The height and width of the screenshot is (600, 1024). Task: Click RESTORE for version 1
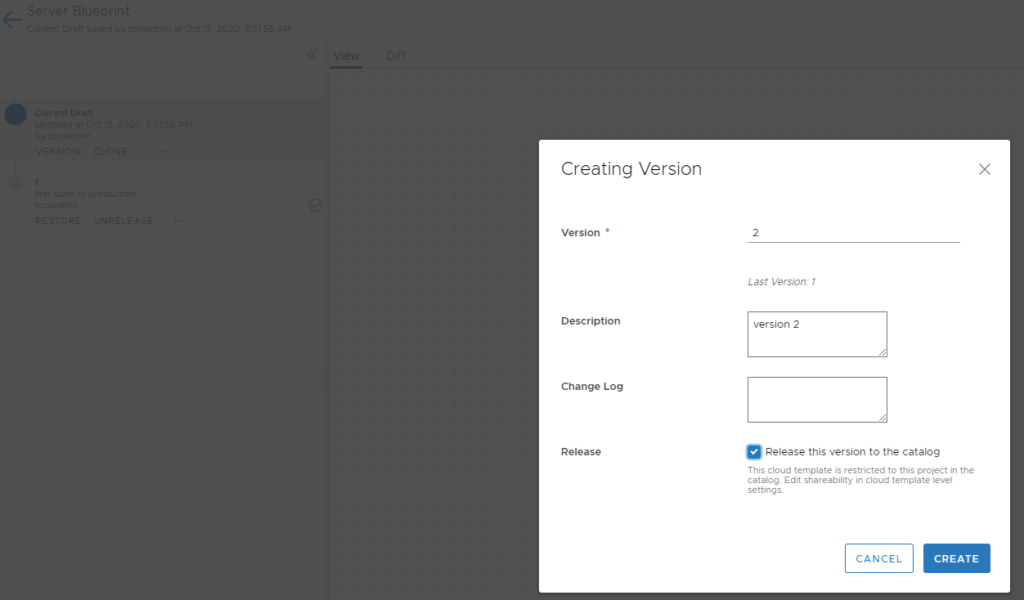pyautogui.click(x=58, y=221)
